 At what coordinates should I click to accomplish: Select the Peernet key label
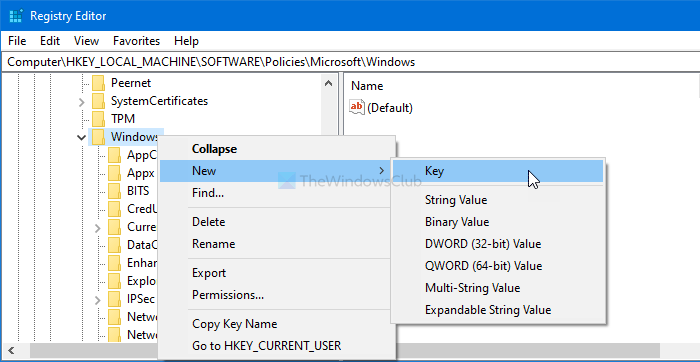(x=131, y=83)
